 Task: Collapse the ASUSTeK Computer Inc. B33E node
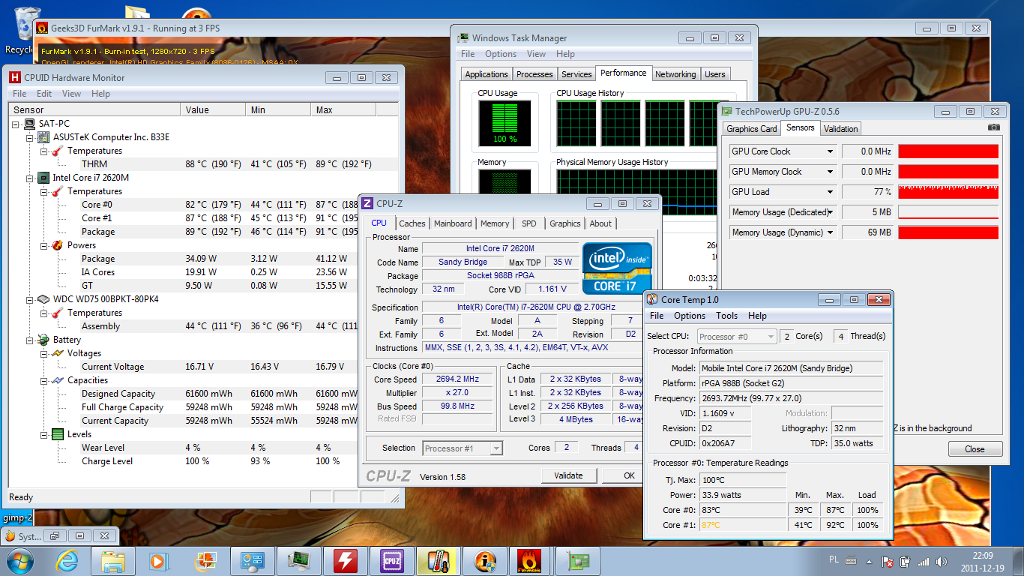pyautogui.click(x=29, y=137)
